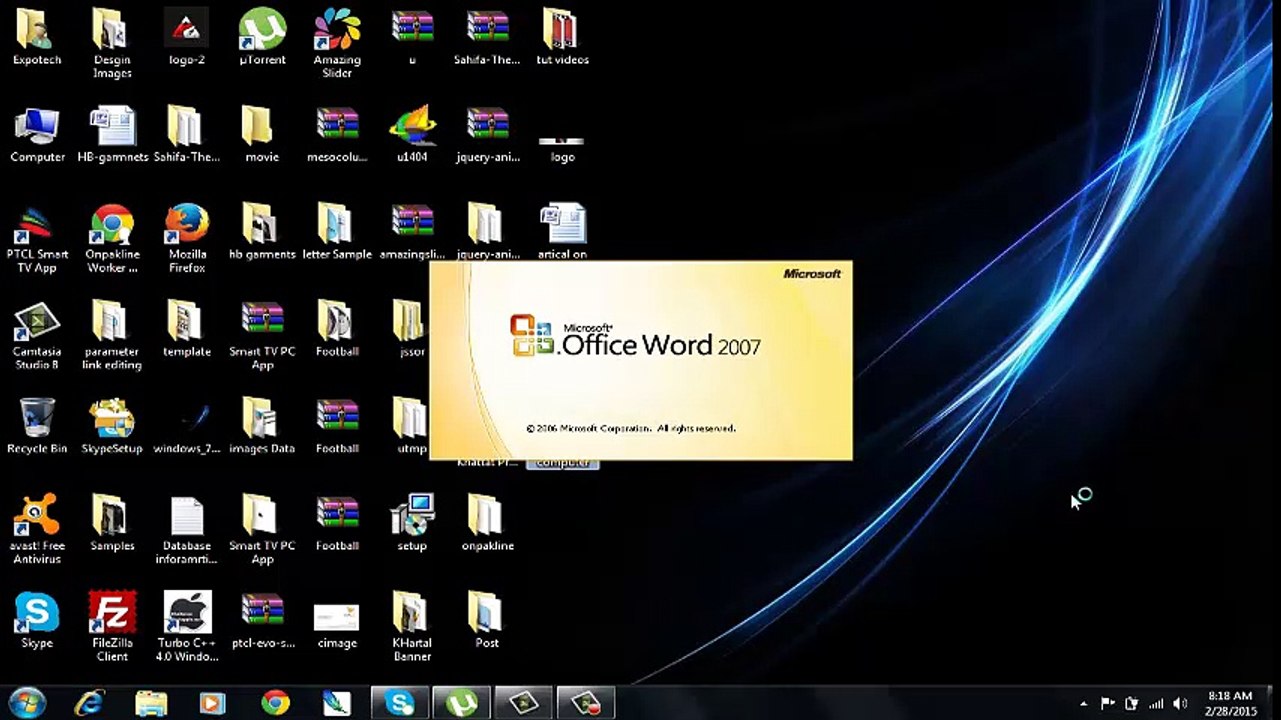Launch the µTorrent desktop shortcut
The width and height of the screenshot is (1281, 720).
click(x=262, y=38)
